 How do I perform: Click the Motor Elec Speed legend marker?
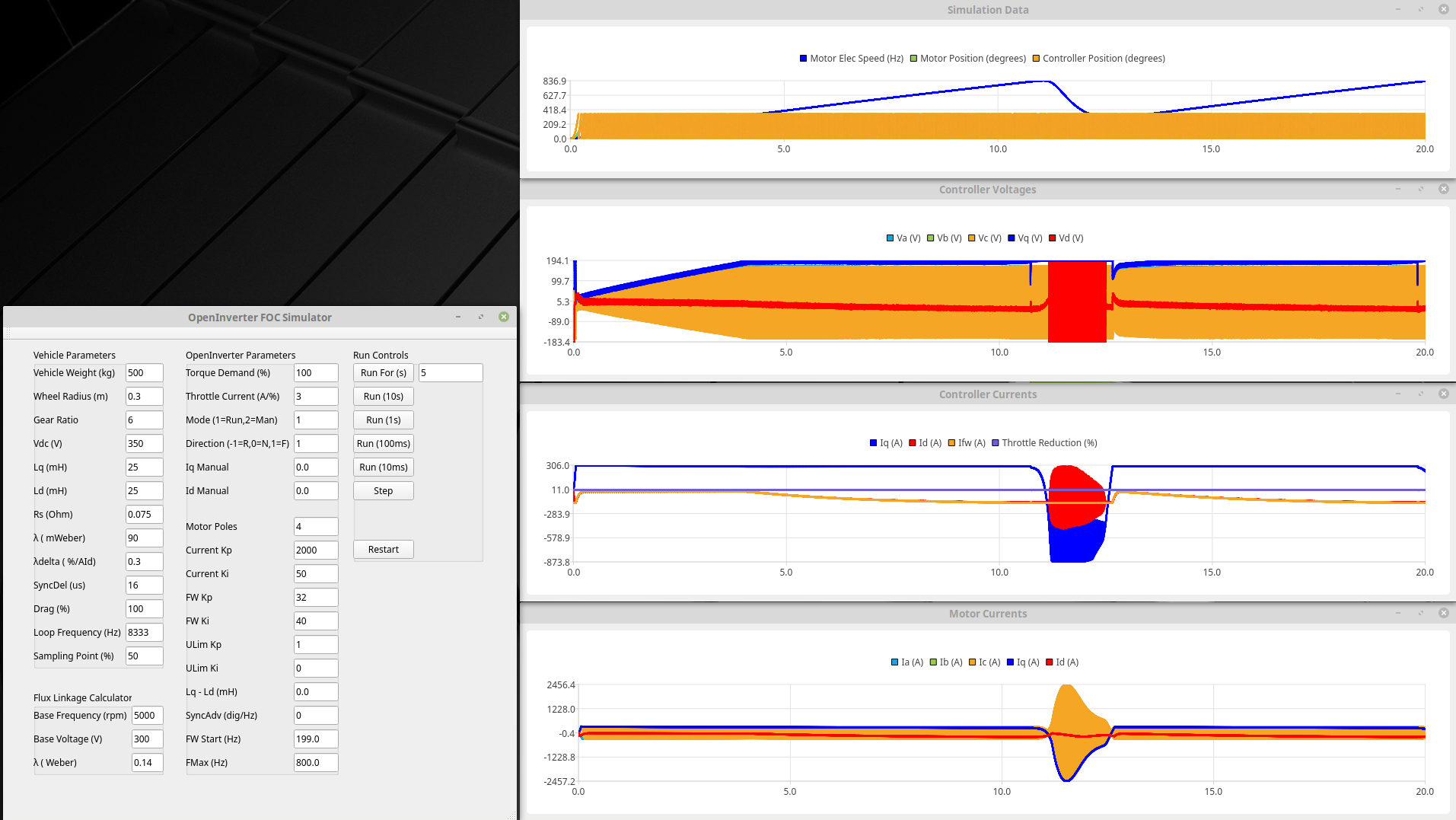pos(803,59)
